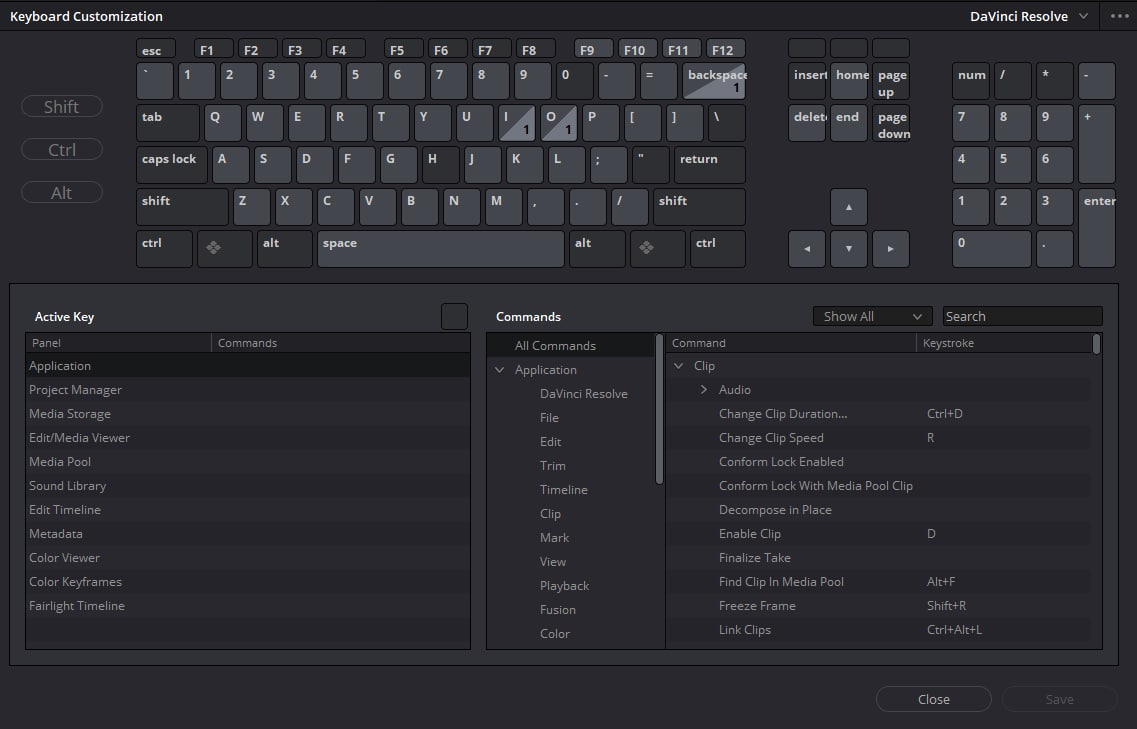The width and height of the screenshot is (1137, 729).
Task: Click the left Windows logo key
Action: tap(225, 249)
